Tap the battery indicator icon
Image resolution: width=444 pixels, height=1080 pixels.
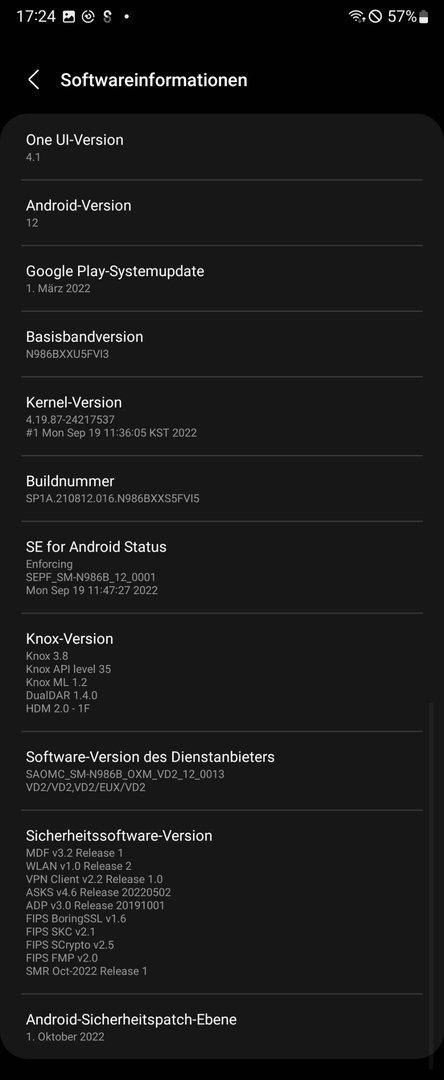pyautogui.click(x=423, y=17)
